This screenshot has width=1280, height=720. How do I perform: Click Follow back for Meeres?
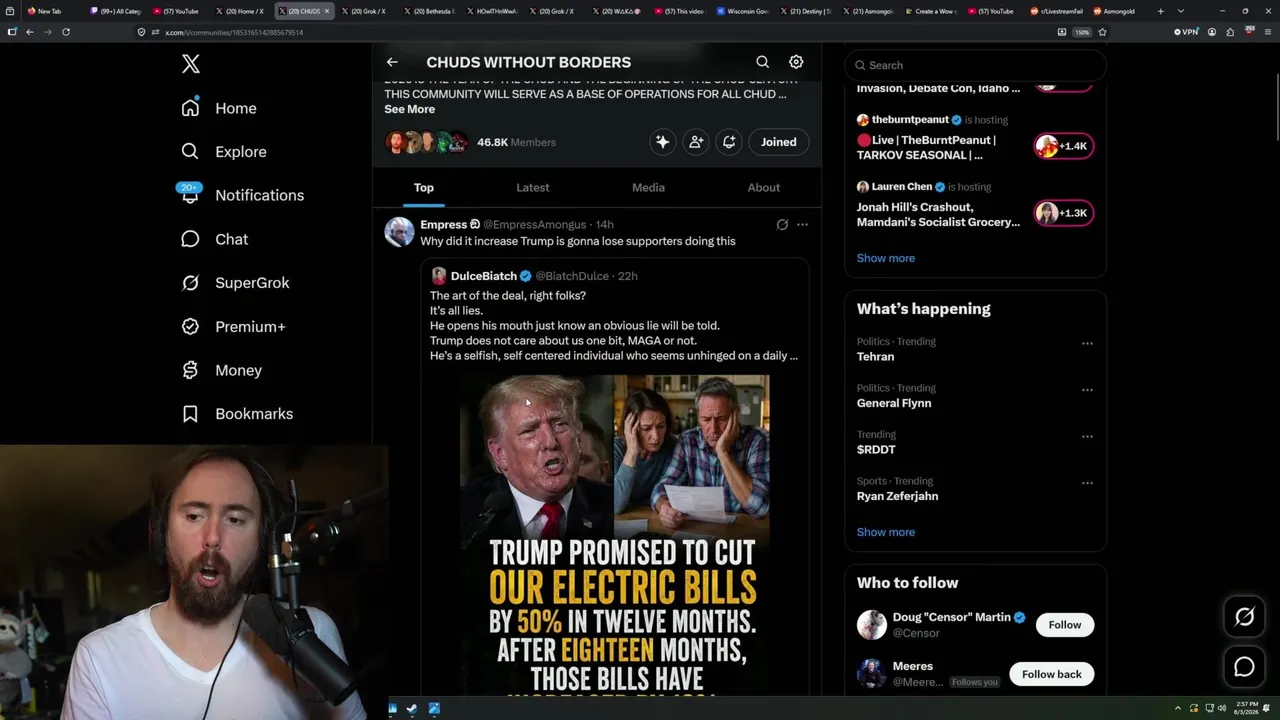click(x=1052, y=674)
